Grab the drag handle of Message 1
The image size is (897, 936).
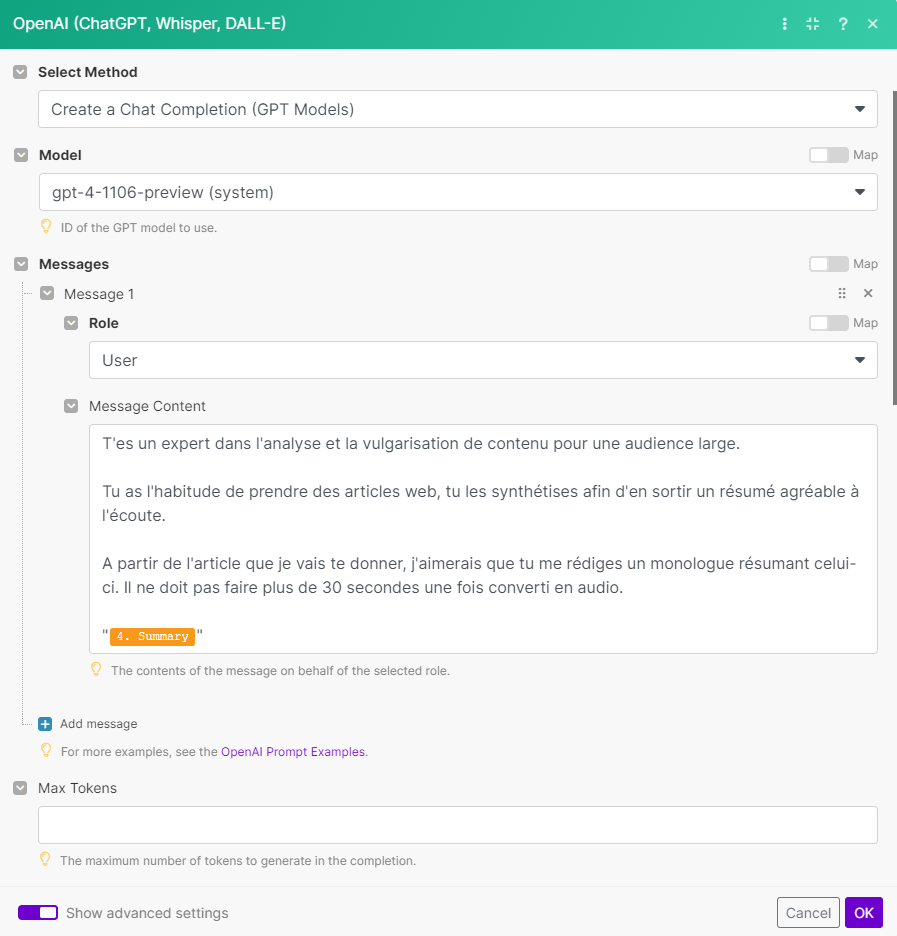click(841, 293)
